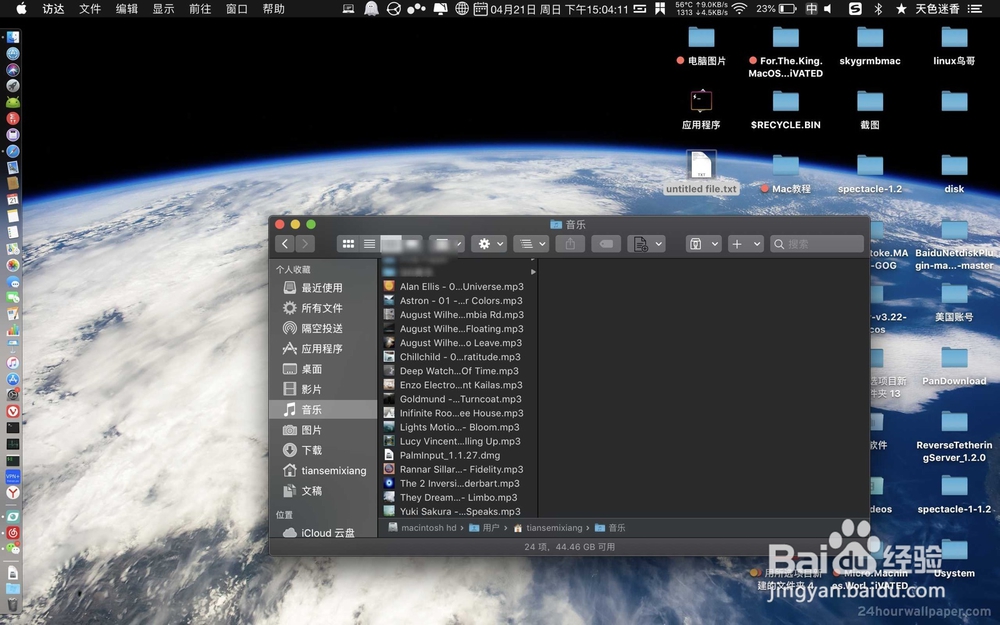1000x625 pixels.
Task: Open tiansemixiang home folder in sidebar
Action: [x=323, y=471]
